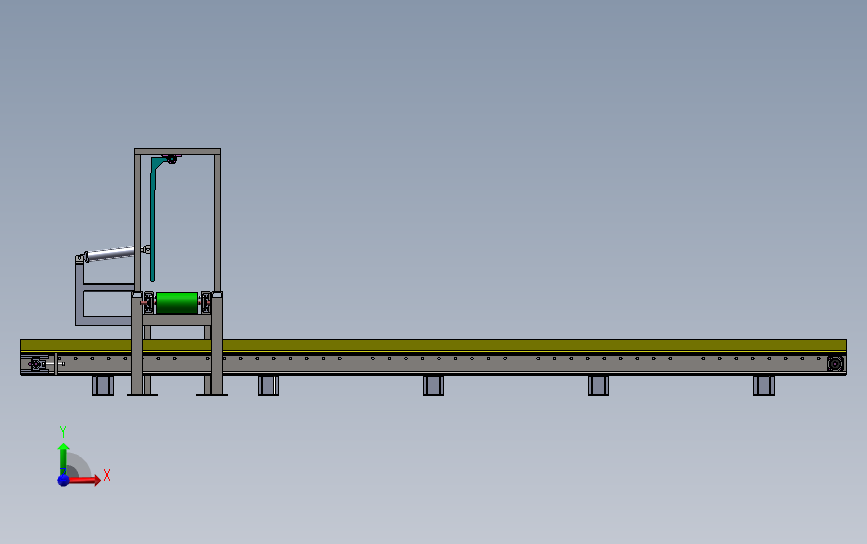This screenshot has height=544, width=867.
Task: Pick the leftmost conveyor support leg
Action: click(103, 385)
